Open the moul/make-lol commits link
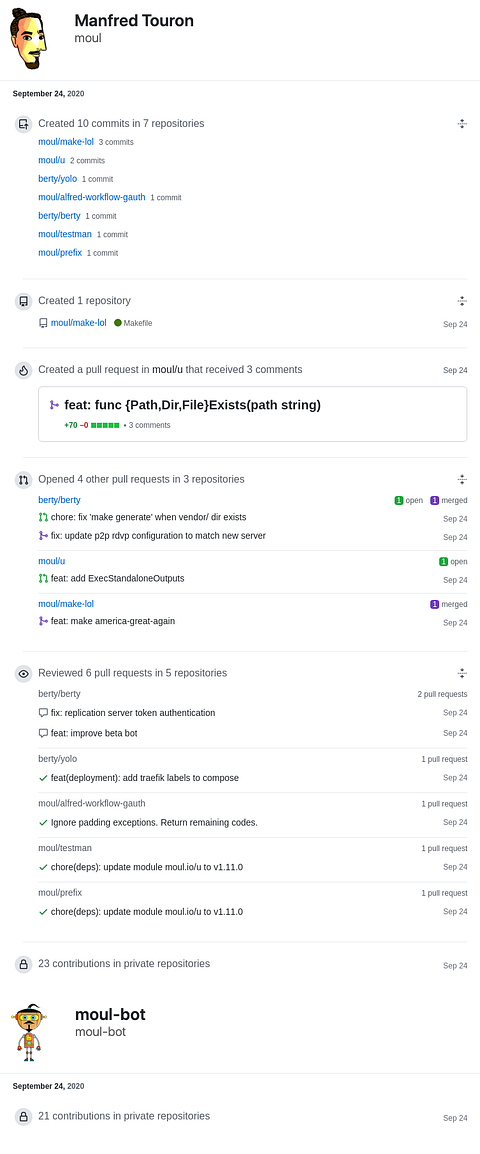This screenshot has height=1154, width=480. click(x=66, y=142)
